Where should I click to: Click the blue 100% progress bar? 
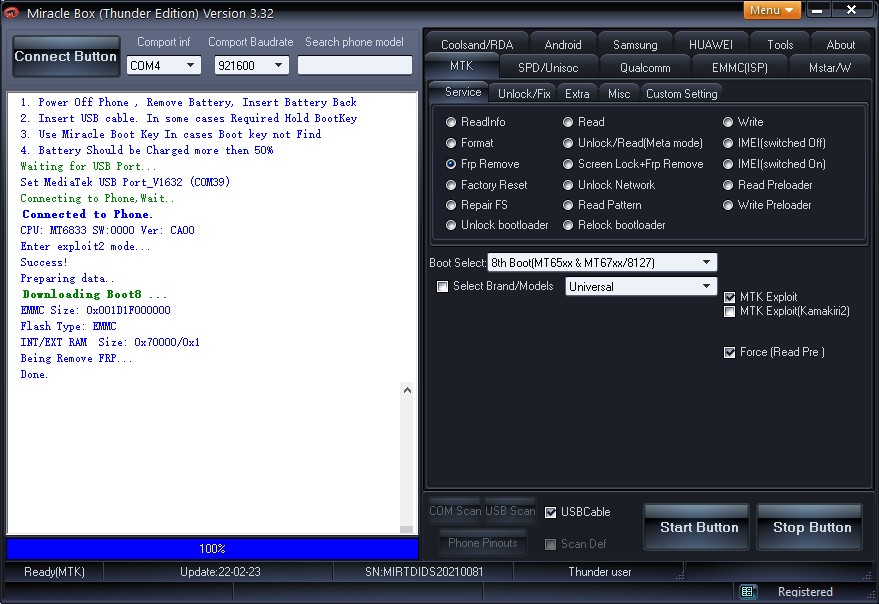tap(212, 548)
